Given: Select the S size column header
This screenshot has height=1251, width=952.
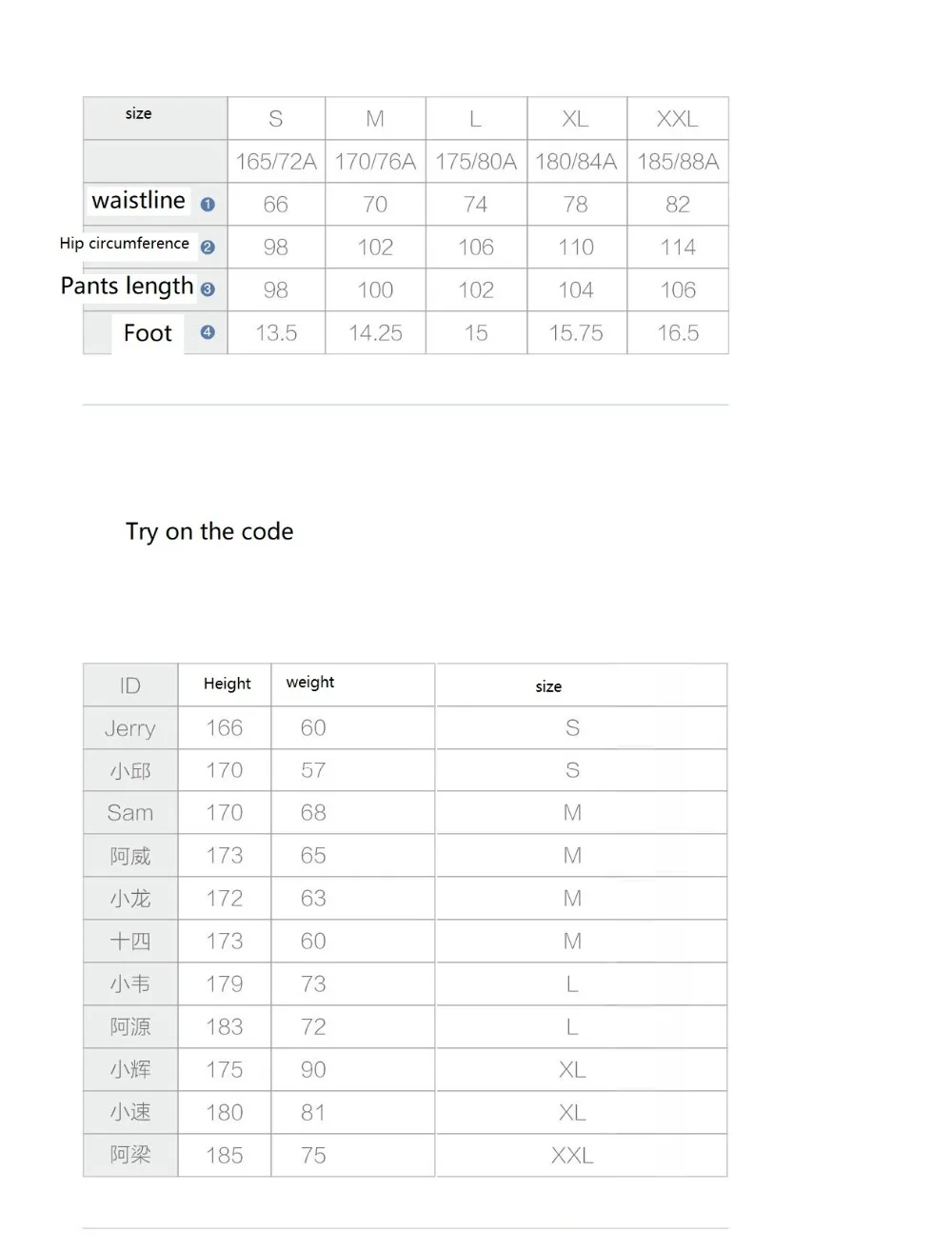Looking at the screenshot, I should [x=276, y=119].
